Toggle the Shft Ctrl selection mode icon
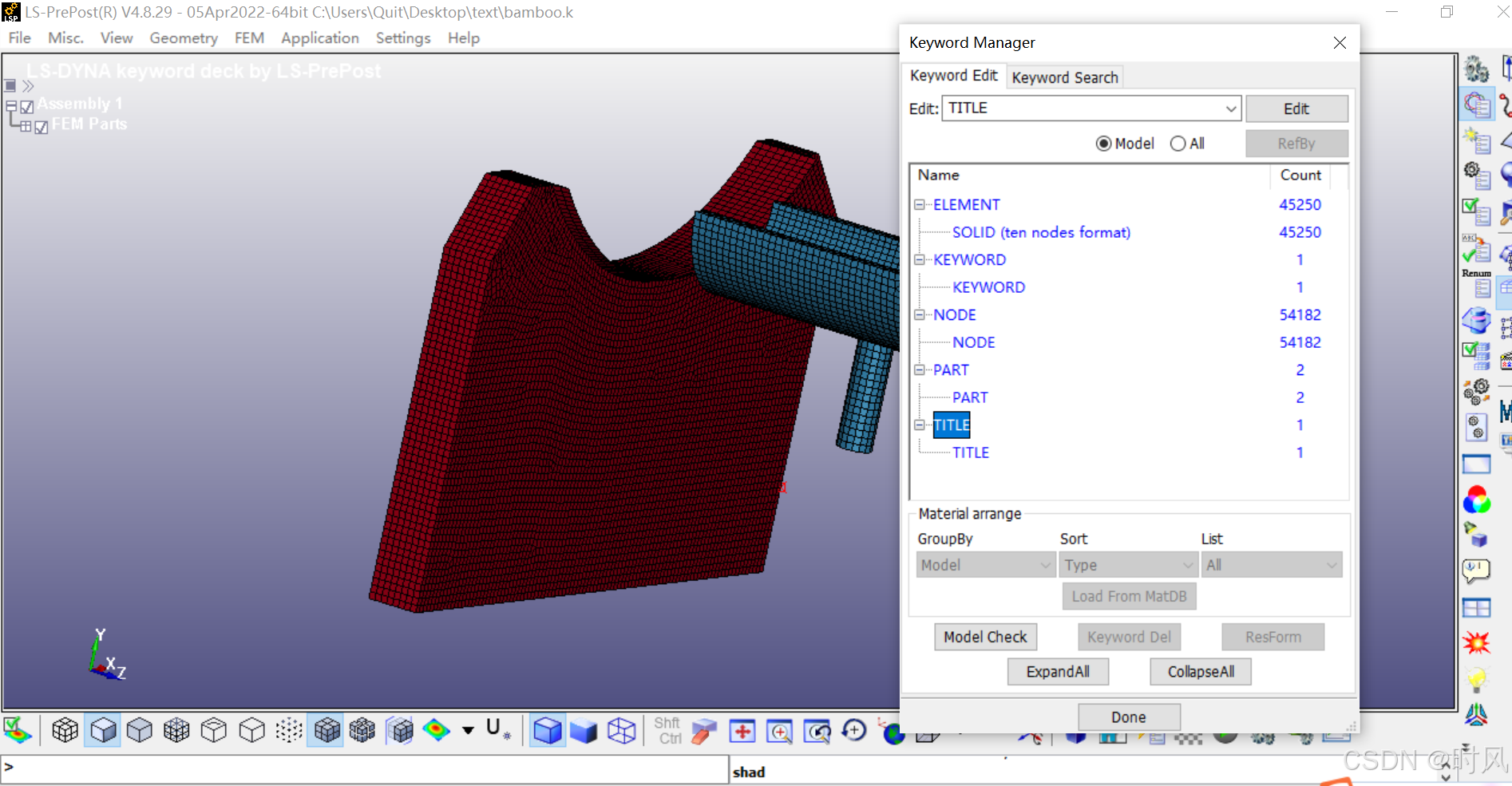Screen dimensions: 1512x786 (x=668, y=730)
